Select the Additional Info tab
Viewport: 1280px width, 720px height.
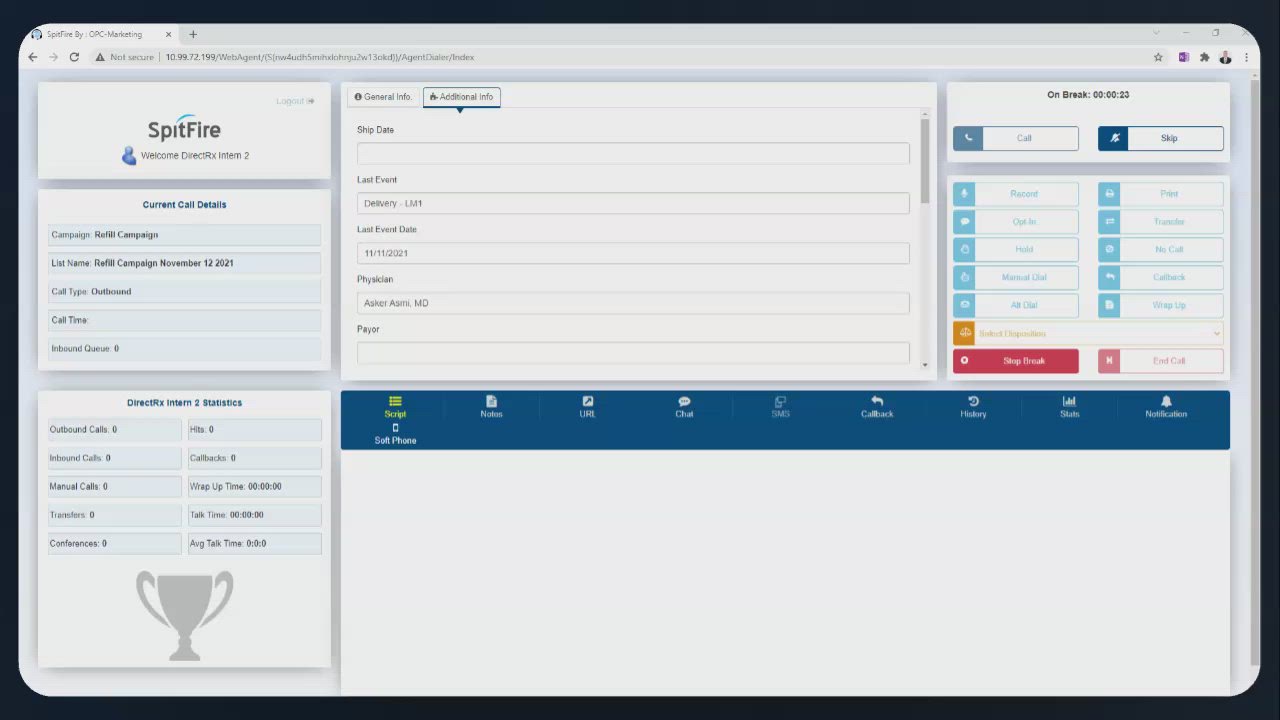[461, 97]
